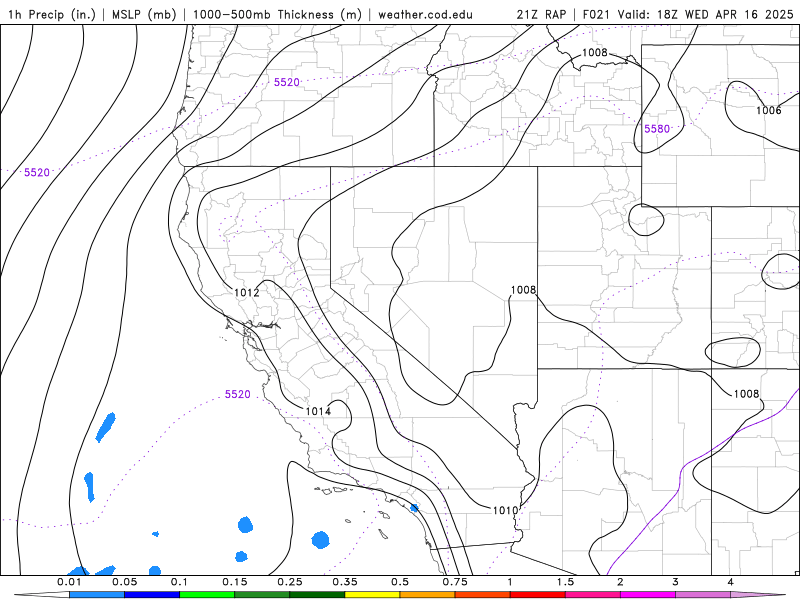
Task: Select the "F021" forecast hour label
Action: 596,14
